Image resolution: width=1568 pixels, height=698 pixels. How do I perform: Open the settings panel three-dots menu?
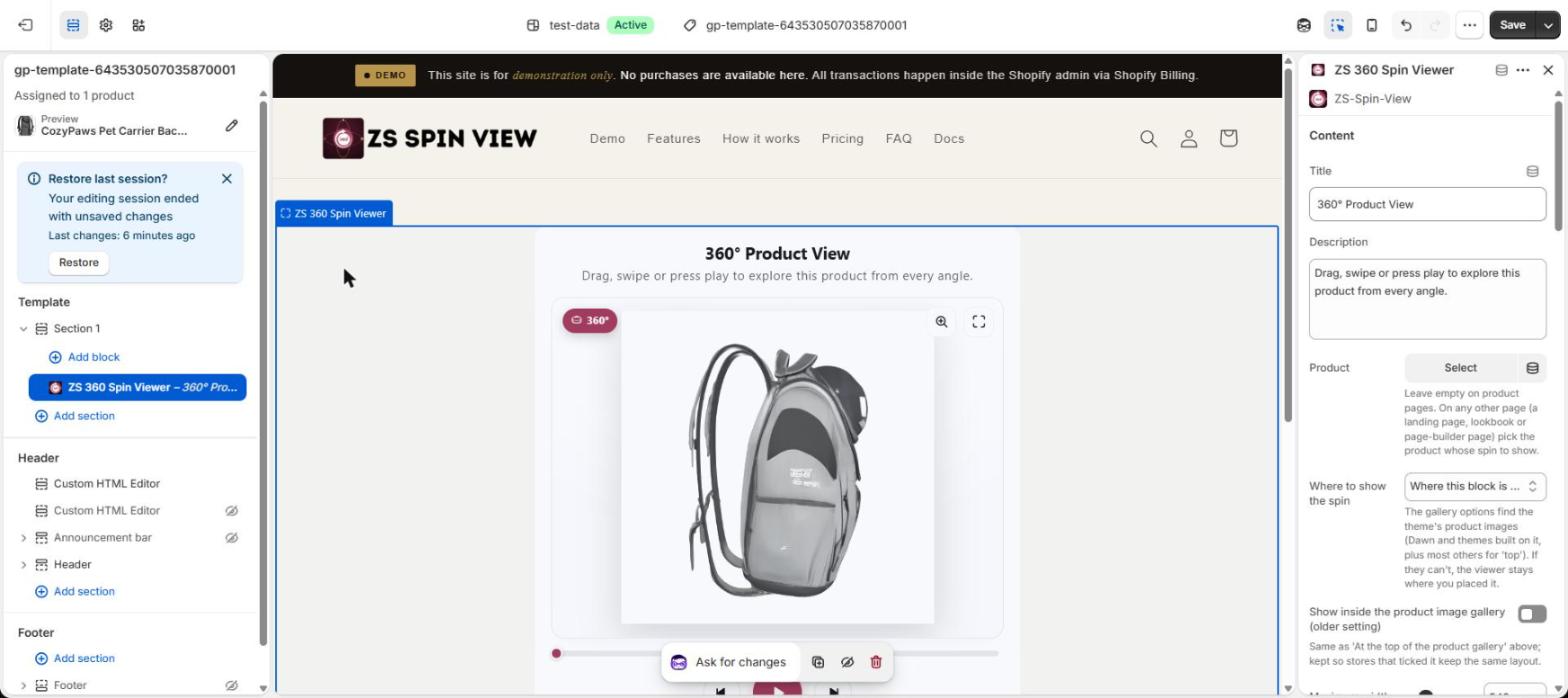pyautogui.click(x=1523, y=70)
